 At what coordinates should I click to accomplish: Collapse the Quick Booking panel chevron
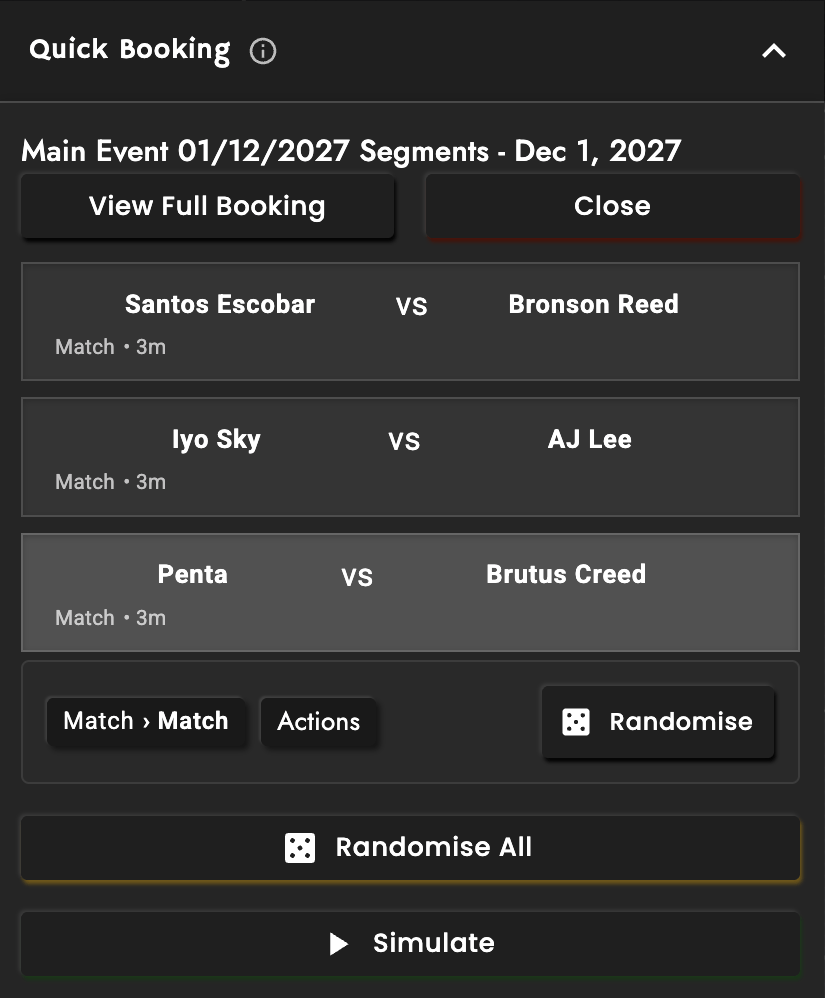[774, 51]
